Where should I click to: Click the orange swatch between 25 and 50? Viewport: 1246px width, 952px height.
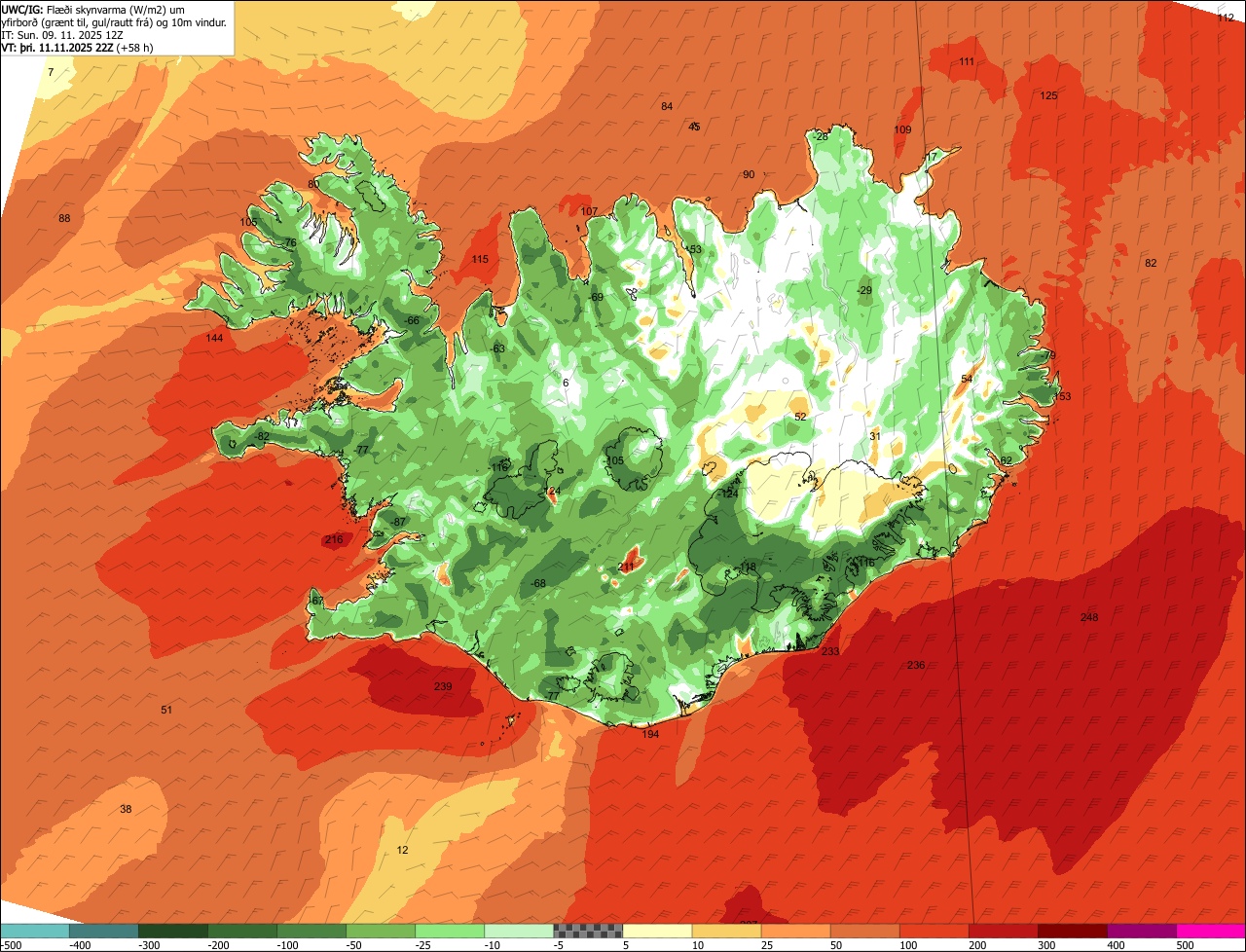795,931
